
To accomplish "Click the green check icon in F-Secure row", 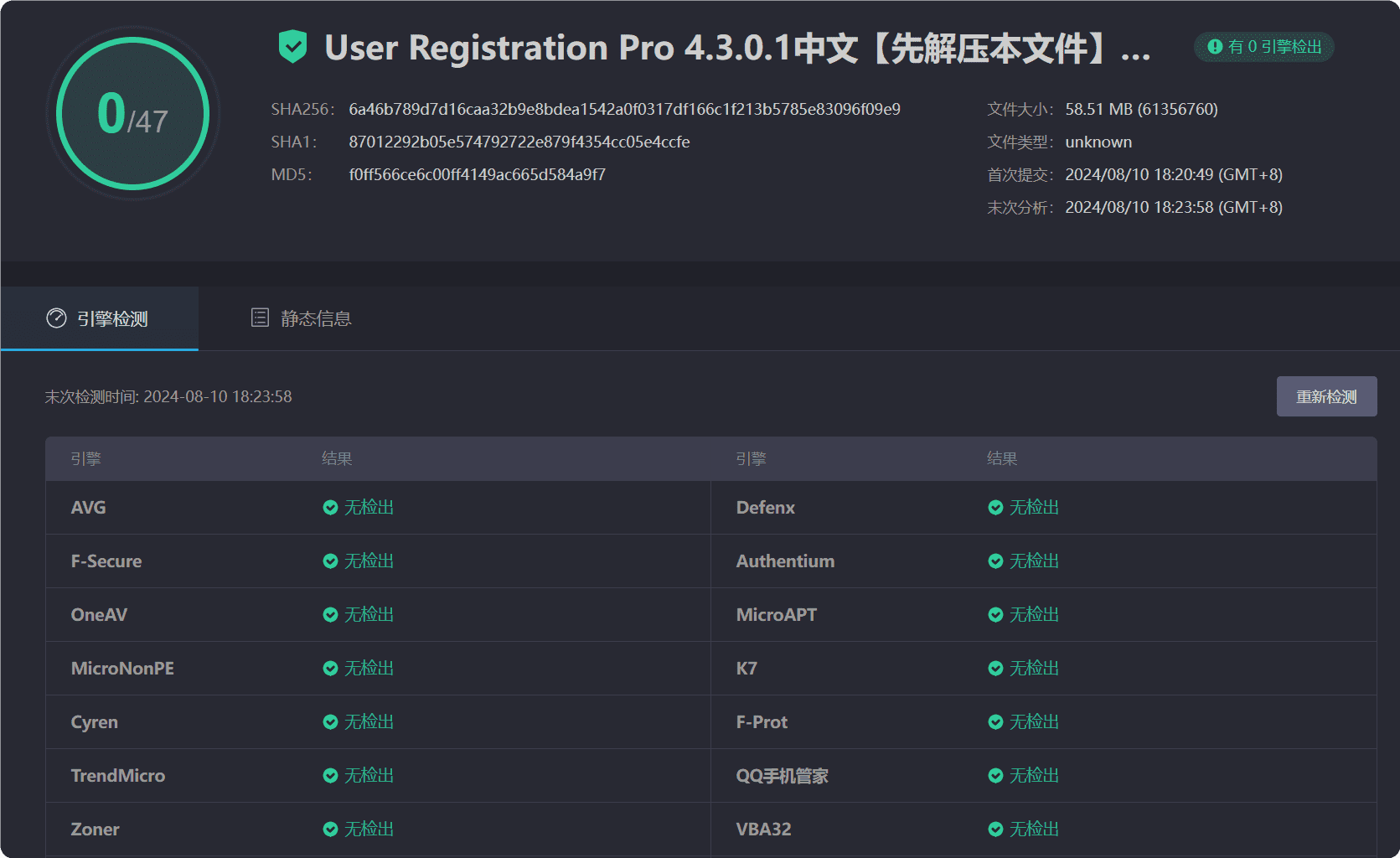I will (x=330, y=561).
